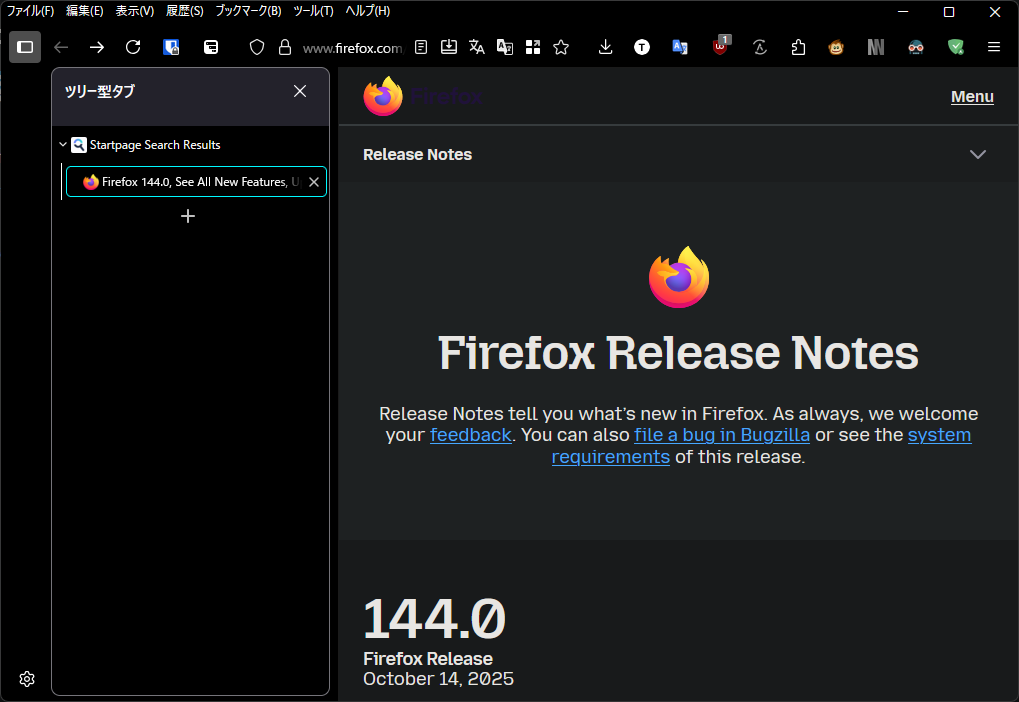The height and width of the screenshot is (702, 1019).
Task: Toggle the sidebar button in toolbar
Action: point(25,47)
